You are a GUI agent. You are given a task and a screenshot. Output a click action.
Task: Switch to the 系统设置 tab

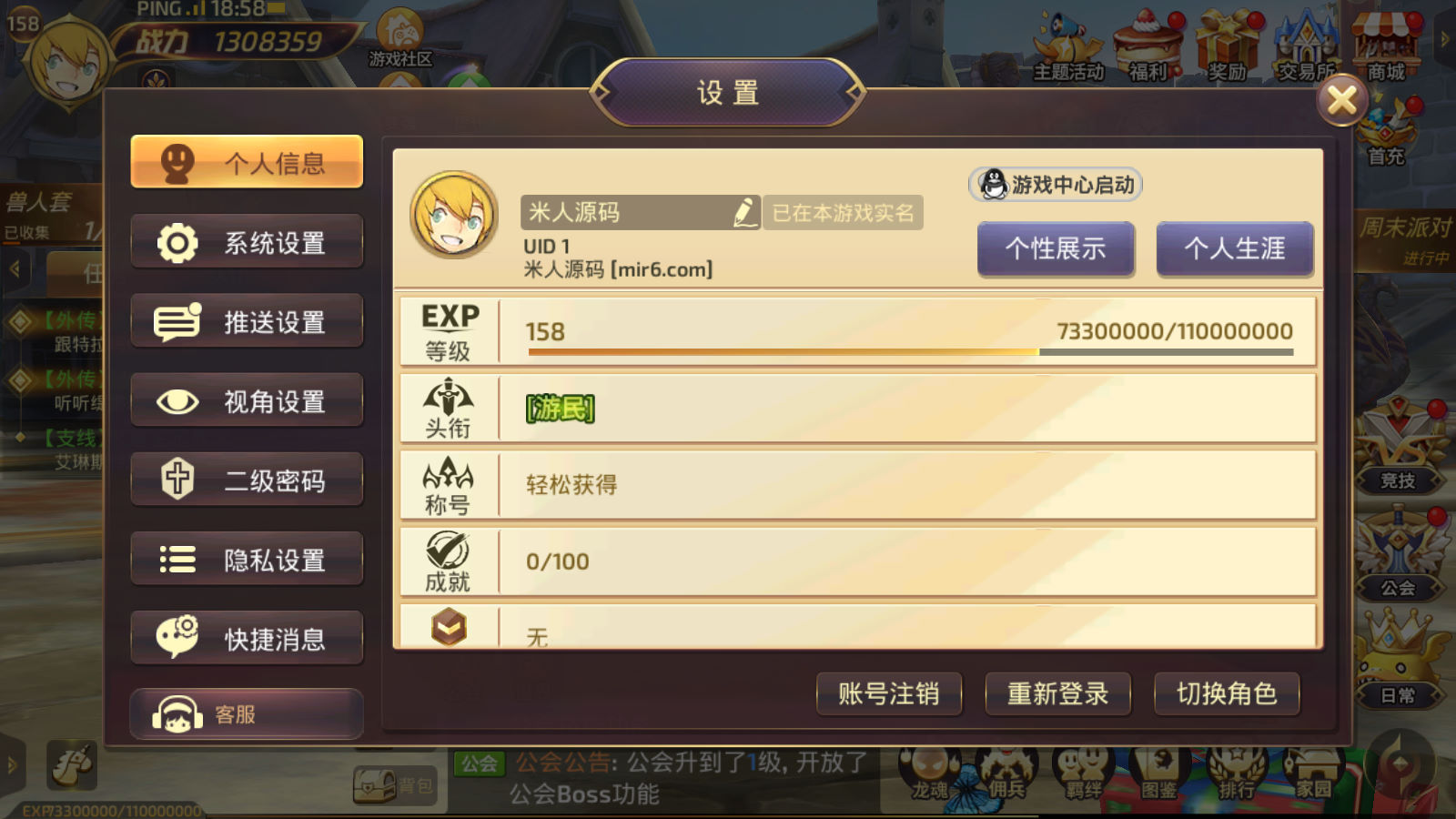tap(247, 242)
